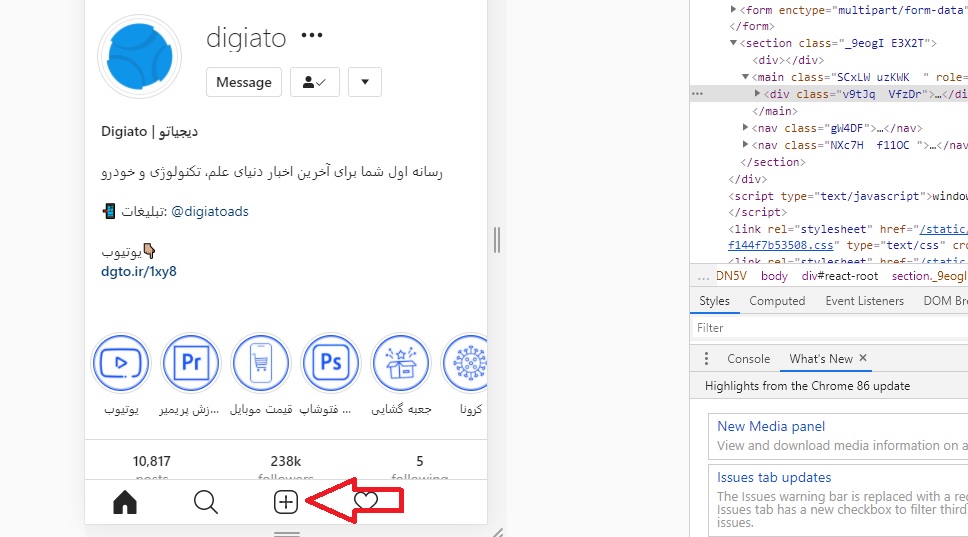Open the Console drawer tab

tap(748, 359)
